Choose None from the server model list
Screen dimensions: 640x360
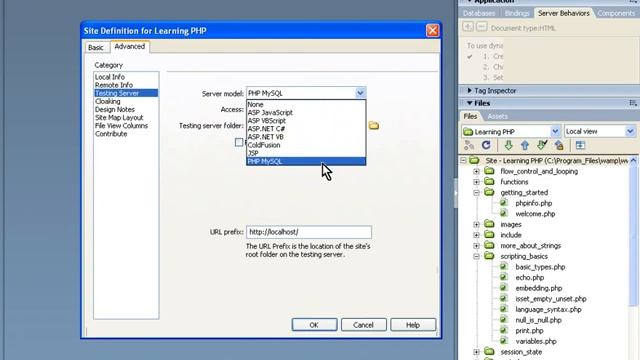tap(306, 104)
